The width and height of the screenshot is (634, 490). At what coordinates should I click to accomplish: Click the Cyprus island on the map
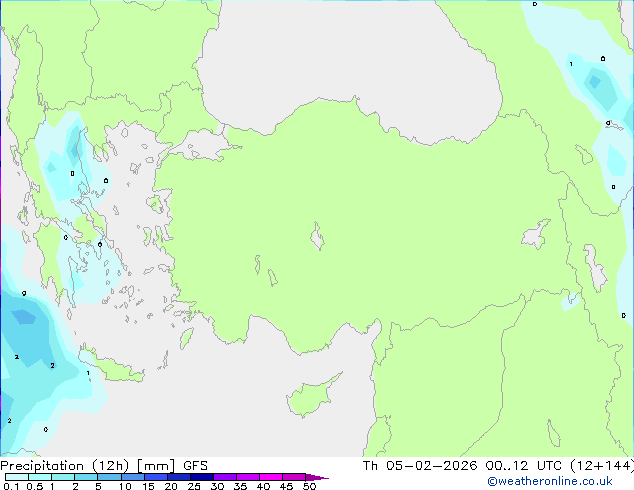pyautogui.click(x=311, y=396)
